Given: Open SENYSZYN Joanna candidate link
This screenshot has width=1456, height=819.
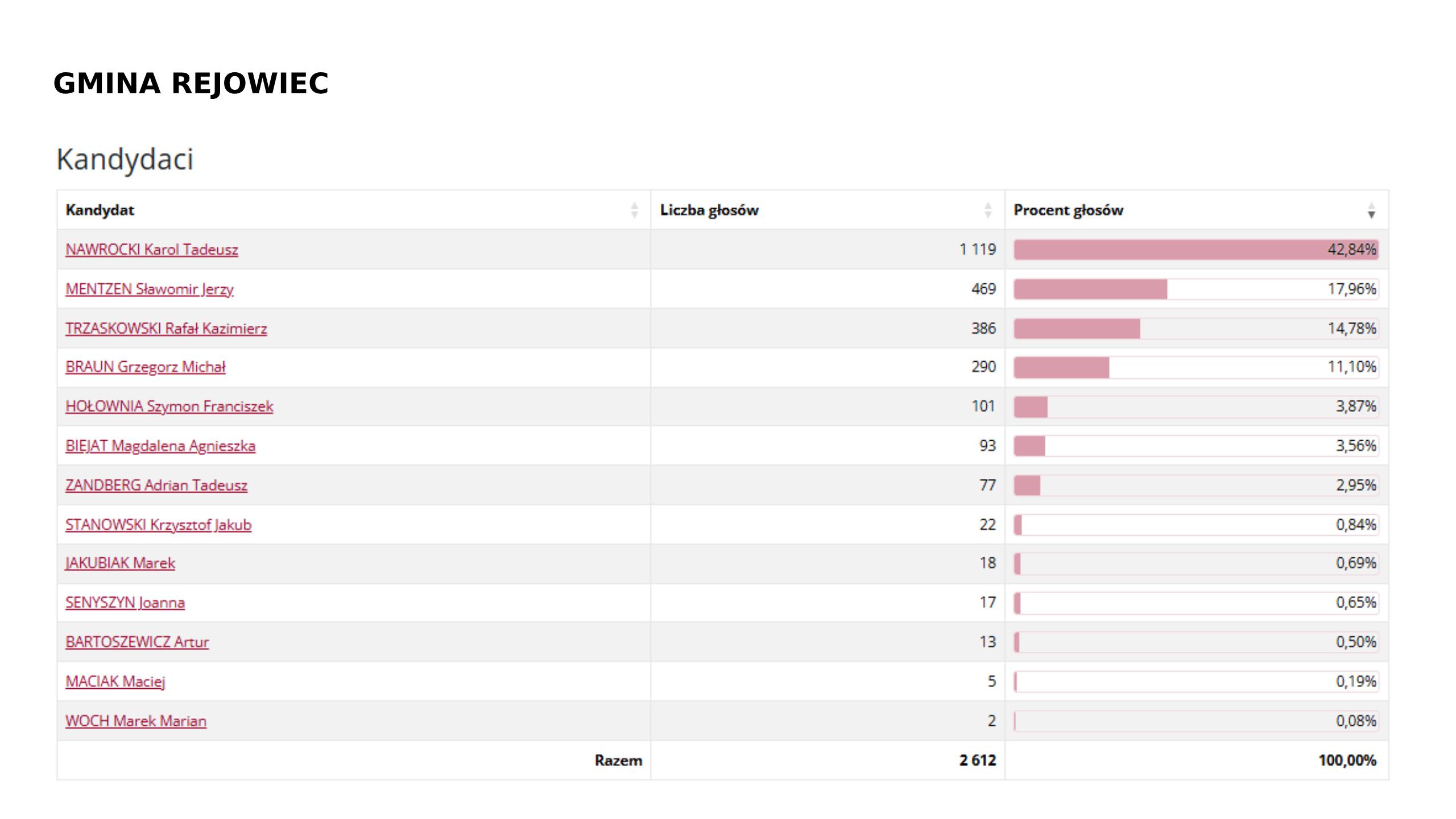Looking at the screenshot, I should 125,603.
